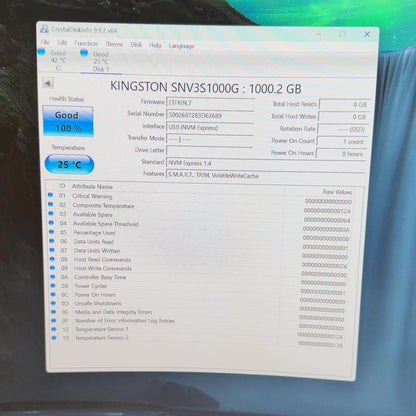Click the Good 100 % health status button
416x416 pixels.
point(68,121)
